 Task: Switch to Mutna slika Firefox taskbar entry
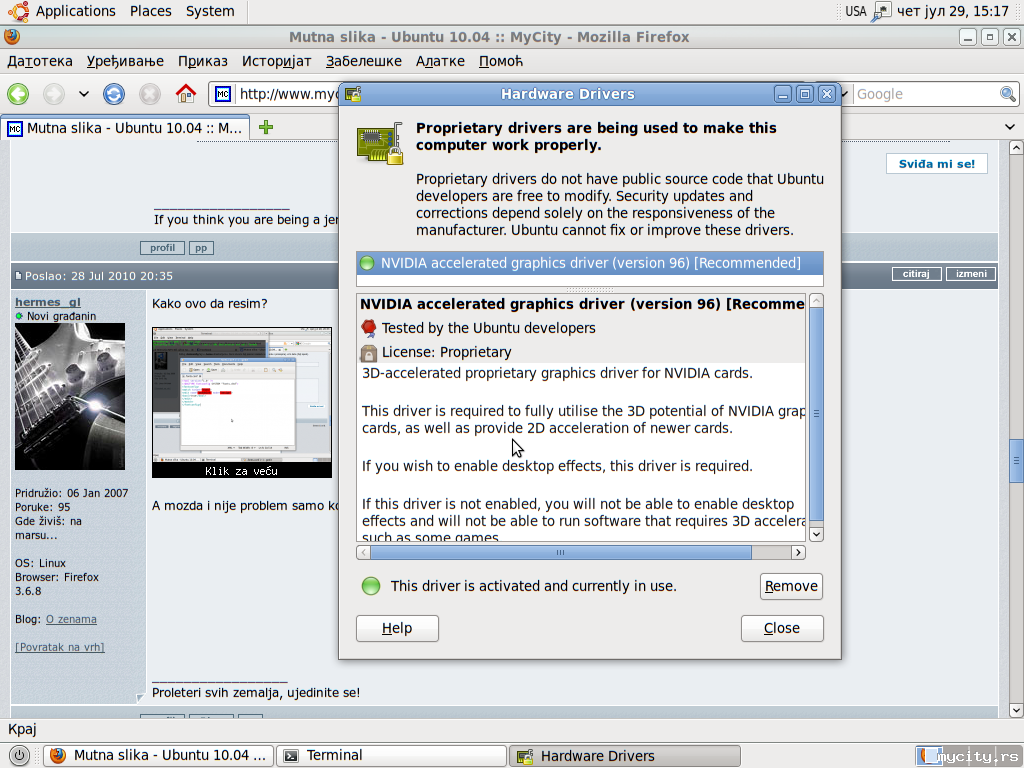tap(159, 756)
